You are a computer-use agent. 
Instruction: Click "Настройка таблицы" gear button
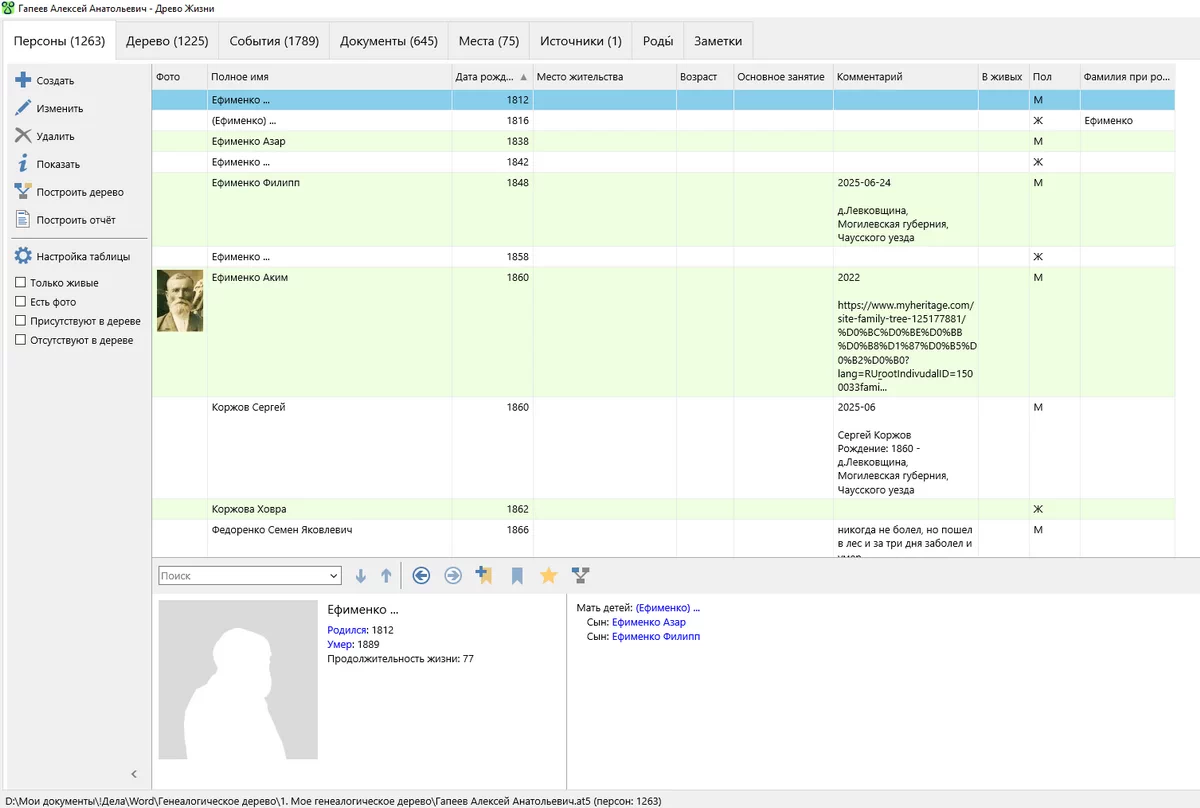(x=82, y=256)
